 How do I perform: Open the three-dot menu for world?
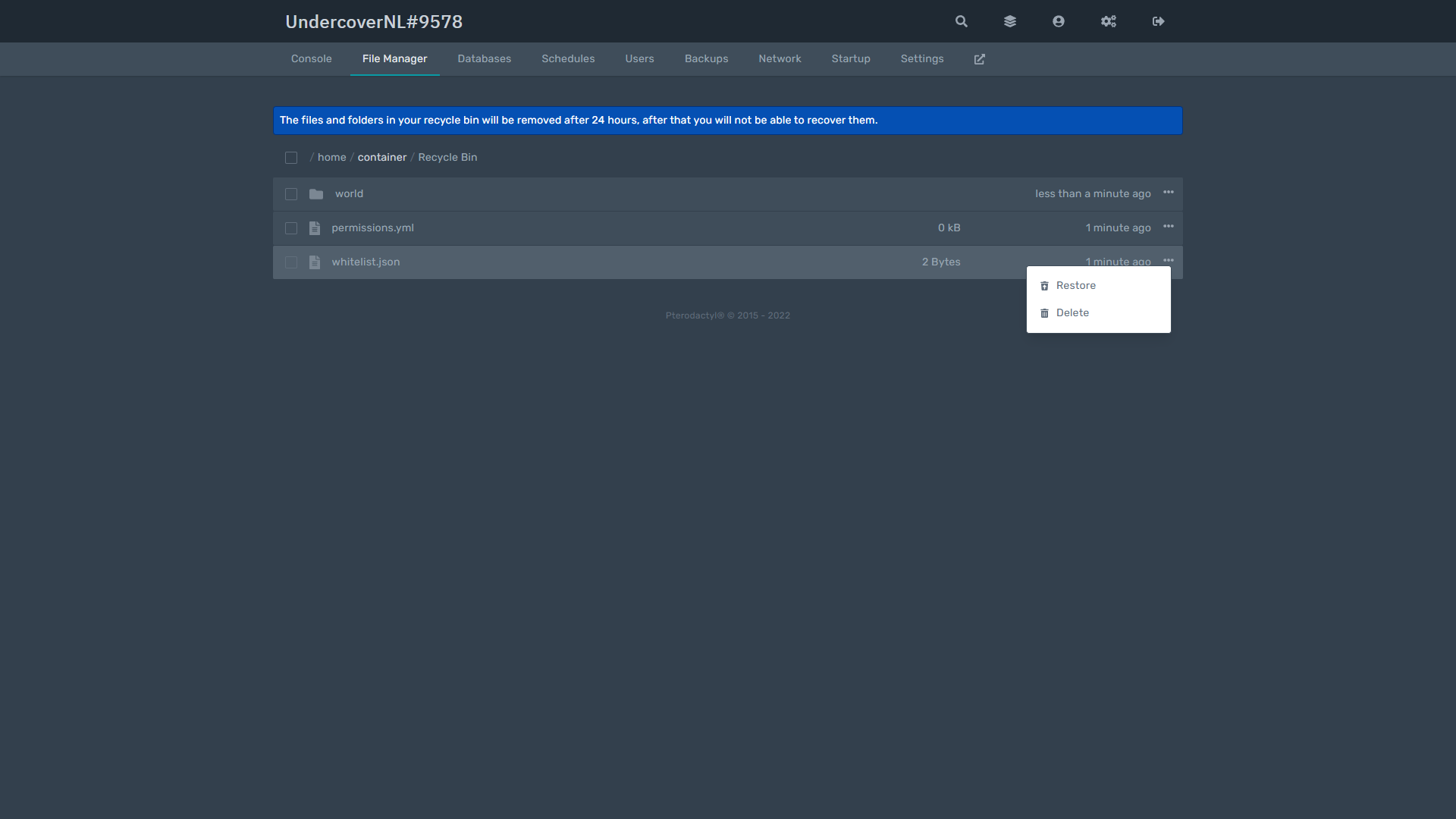[x=1169, y=193]
